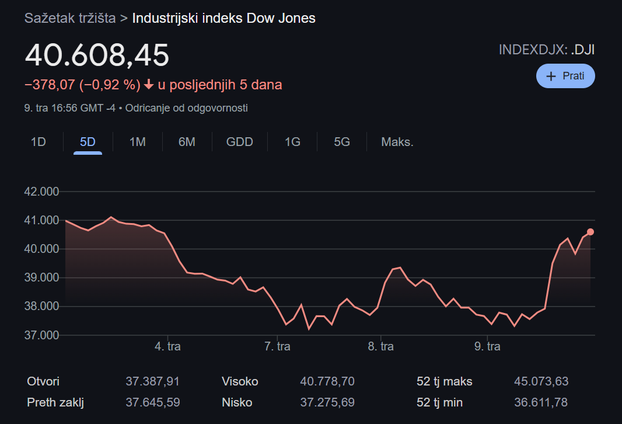The image size is (622, 424).
Task: Click the 8. tra date axis label
Action: coord(381,346)
